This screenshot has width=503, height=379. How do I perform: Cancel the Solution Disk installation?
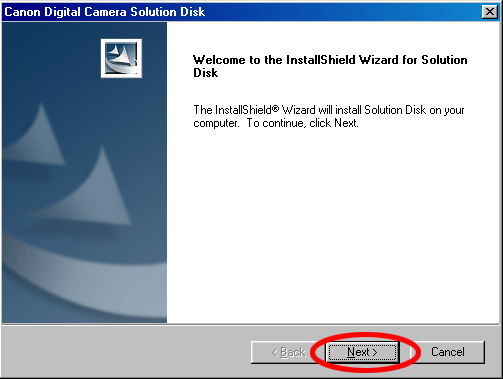(447, 352)
